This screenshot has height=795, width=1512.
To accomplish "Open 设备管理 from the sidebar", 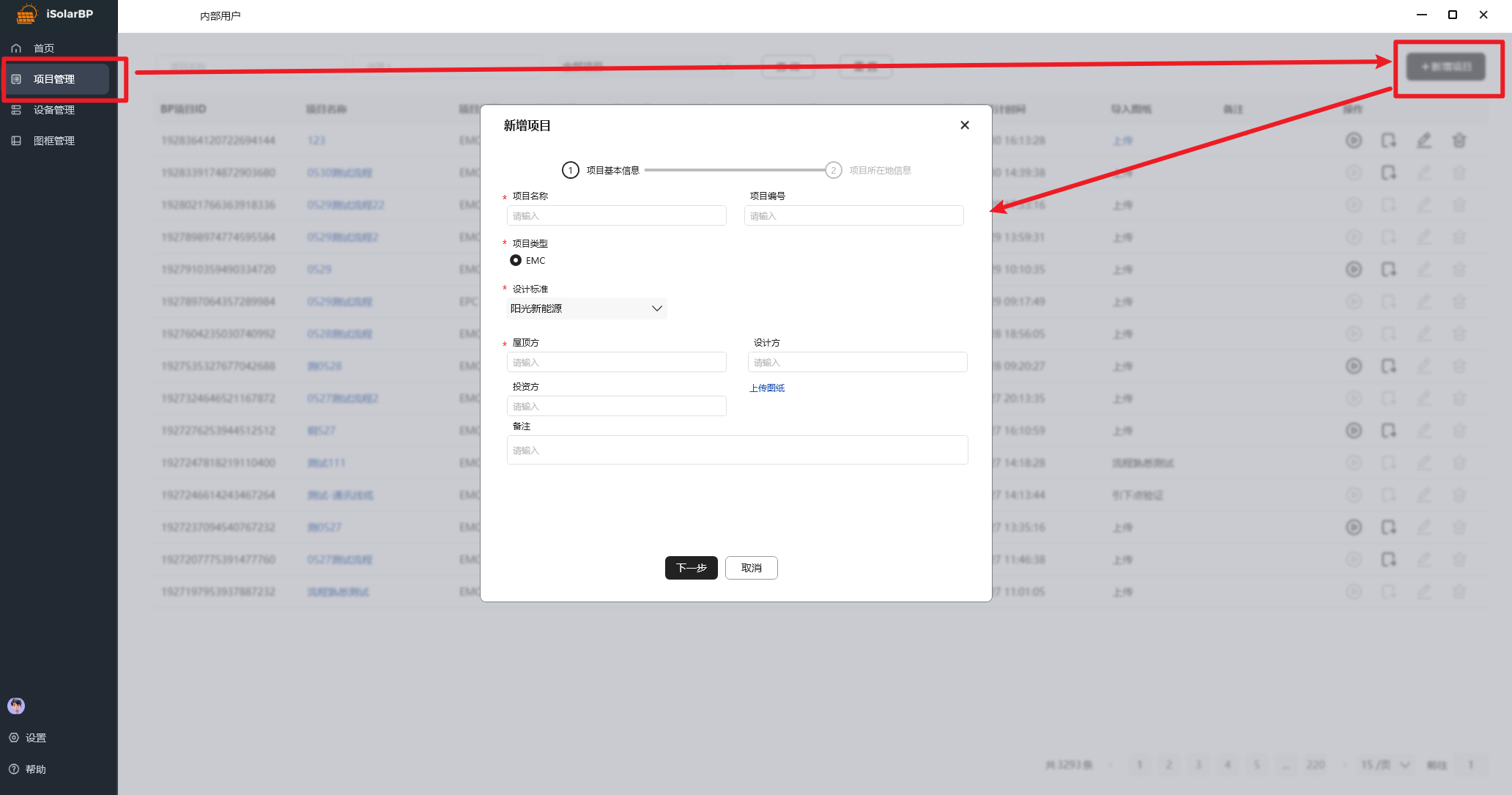I will 53,110.
